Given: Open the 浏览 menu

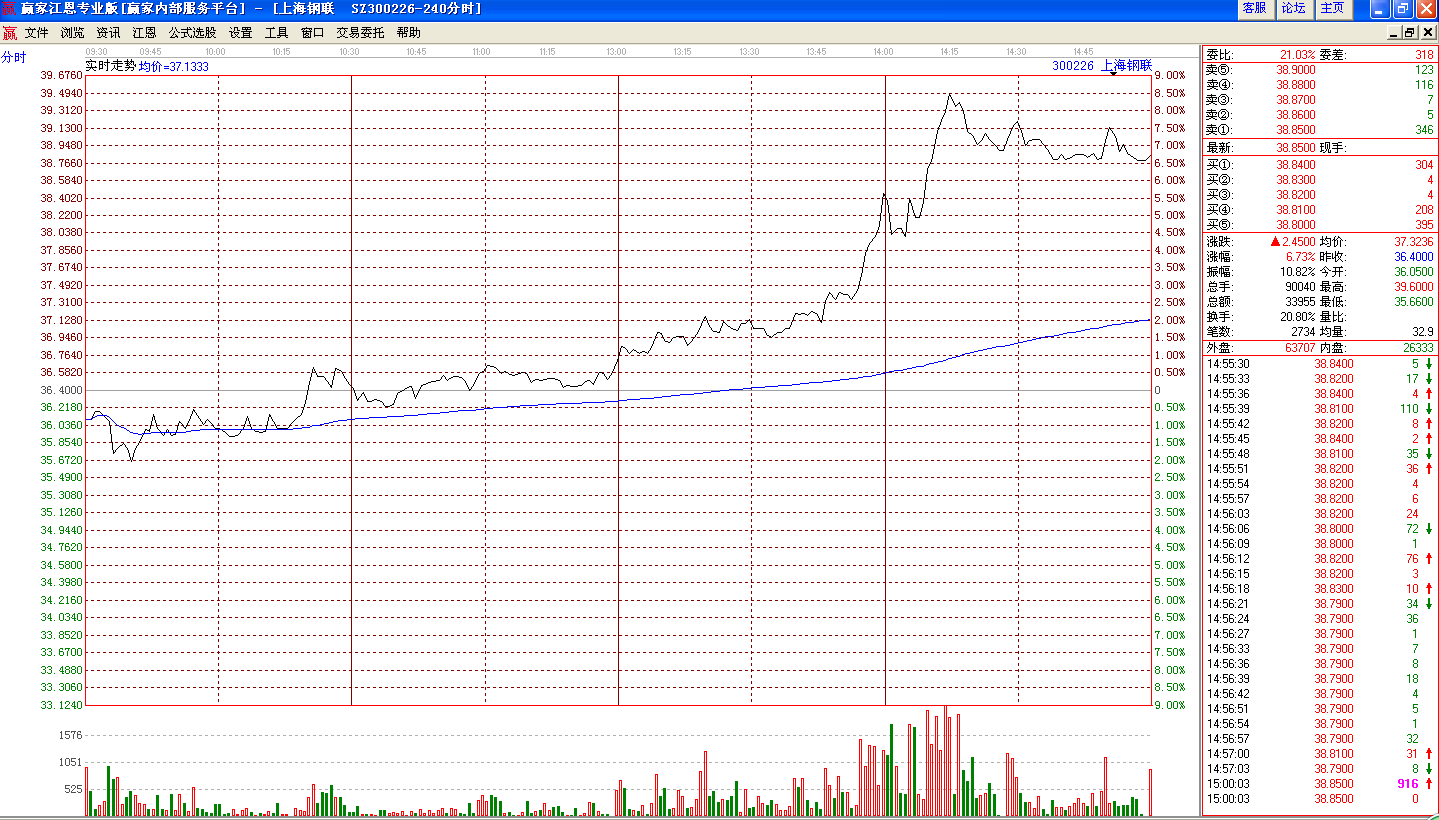Looking at the screenshot, I should pyautogui.click(x=73, y=33).
